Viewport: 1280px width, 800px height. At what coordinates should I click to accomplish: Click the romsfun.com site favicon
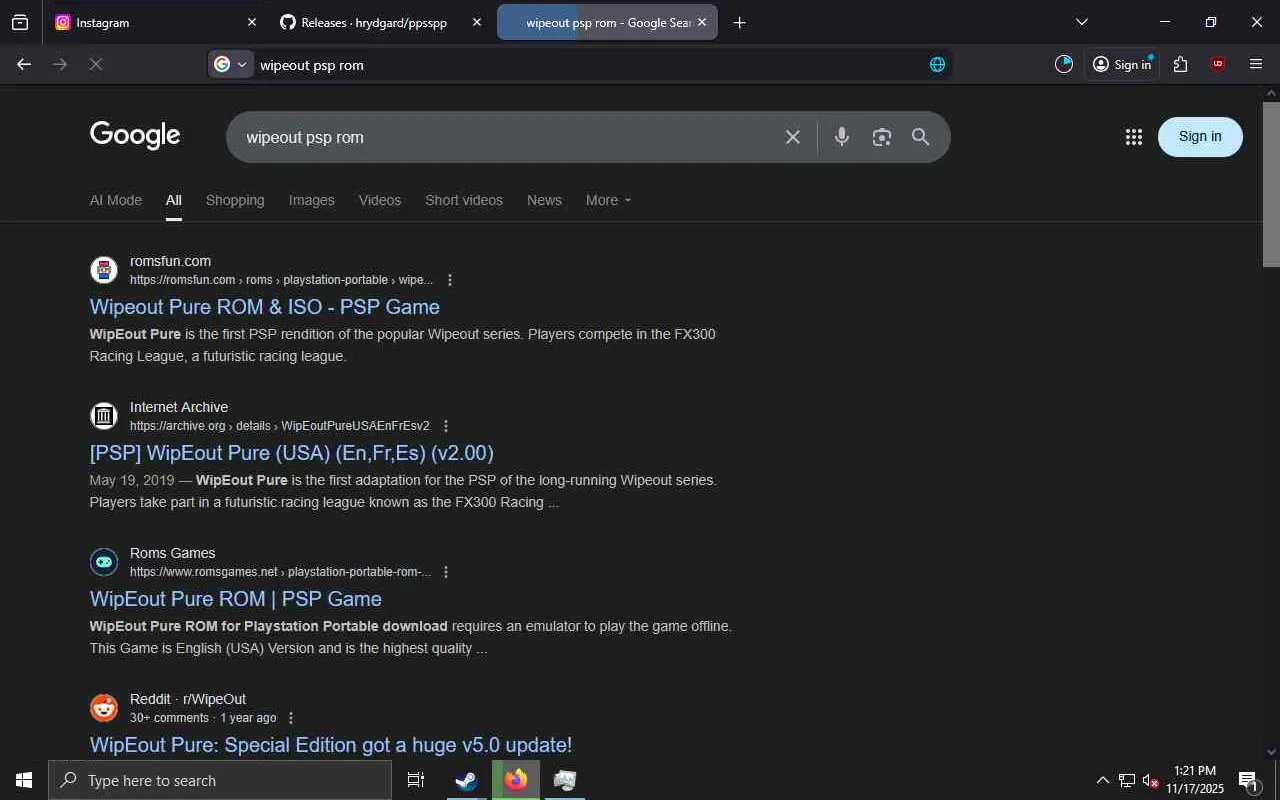point(104,270)
